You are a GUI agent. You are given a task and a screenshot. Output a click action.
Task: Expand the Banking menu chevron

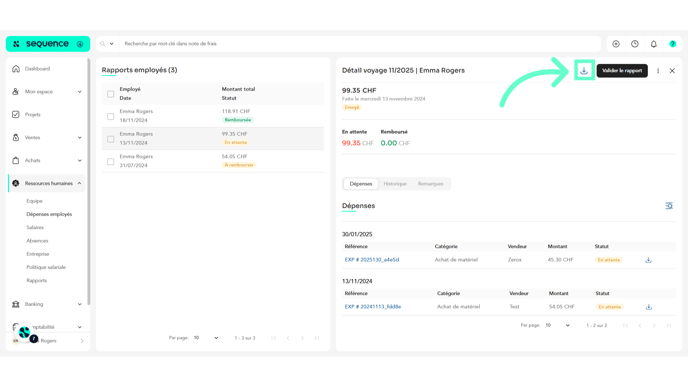[79, 304]
